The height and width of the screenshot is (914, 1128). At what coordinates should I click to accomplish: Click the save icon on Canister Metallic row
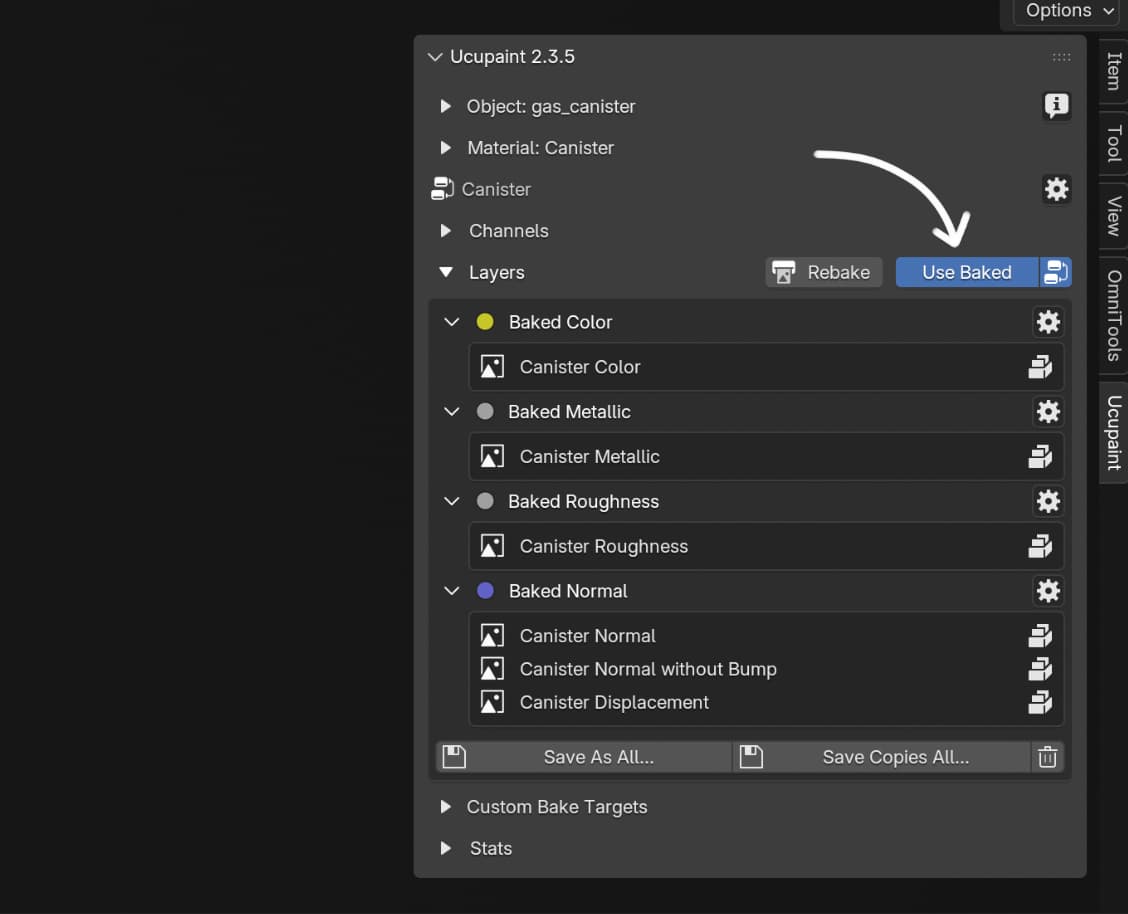click(x=1040, y=457)
